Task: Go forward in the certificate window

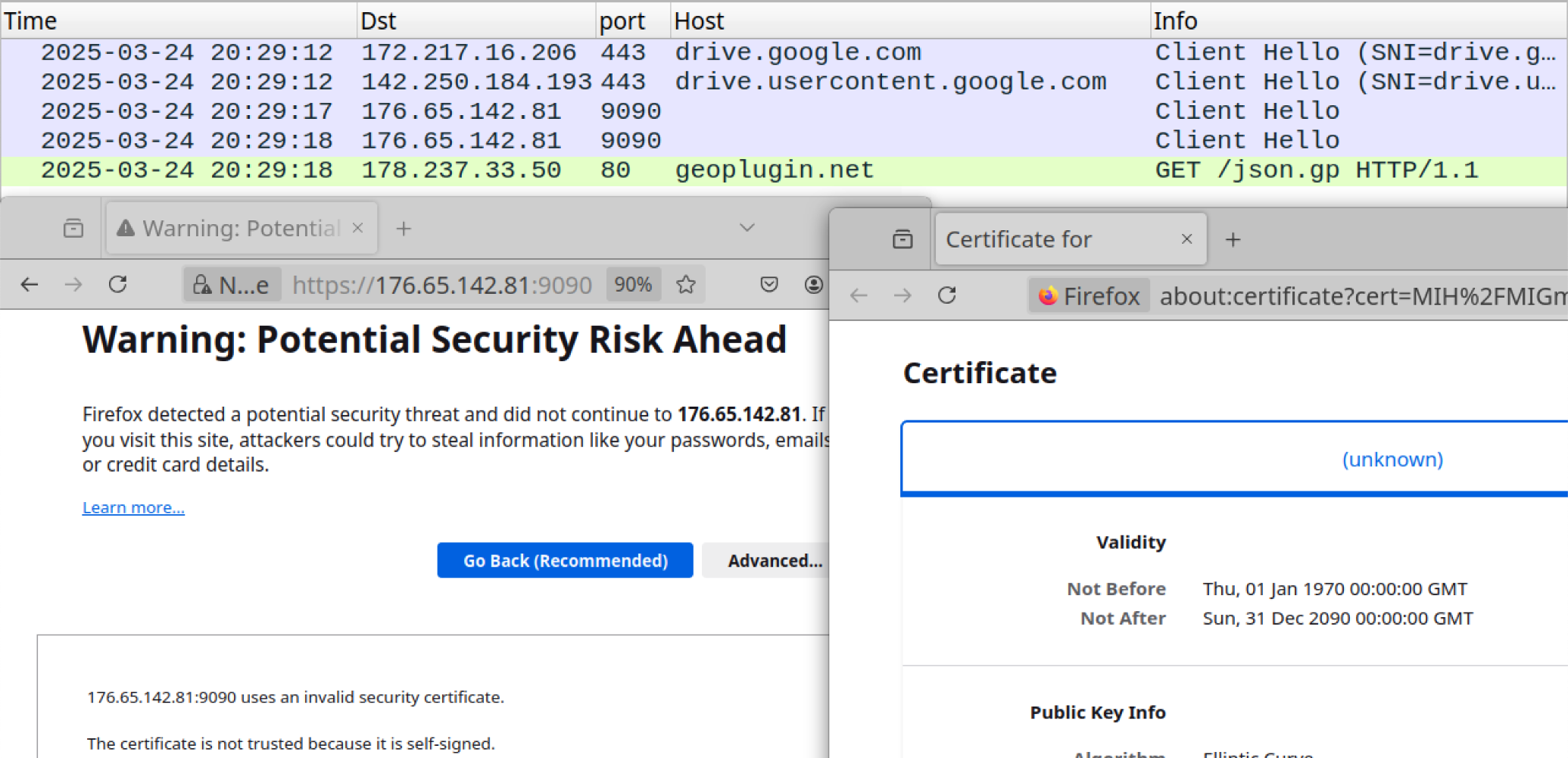Action: click(x=902, y=295)
